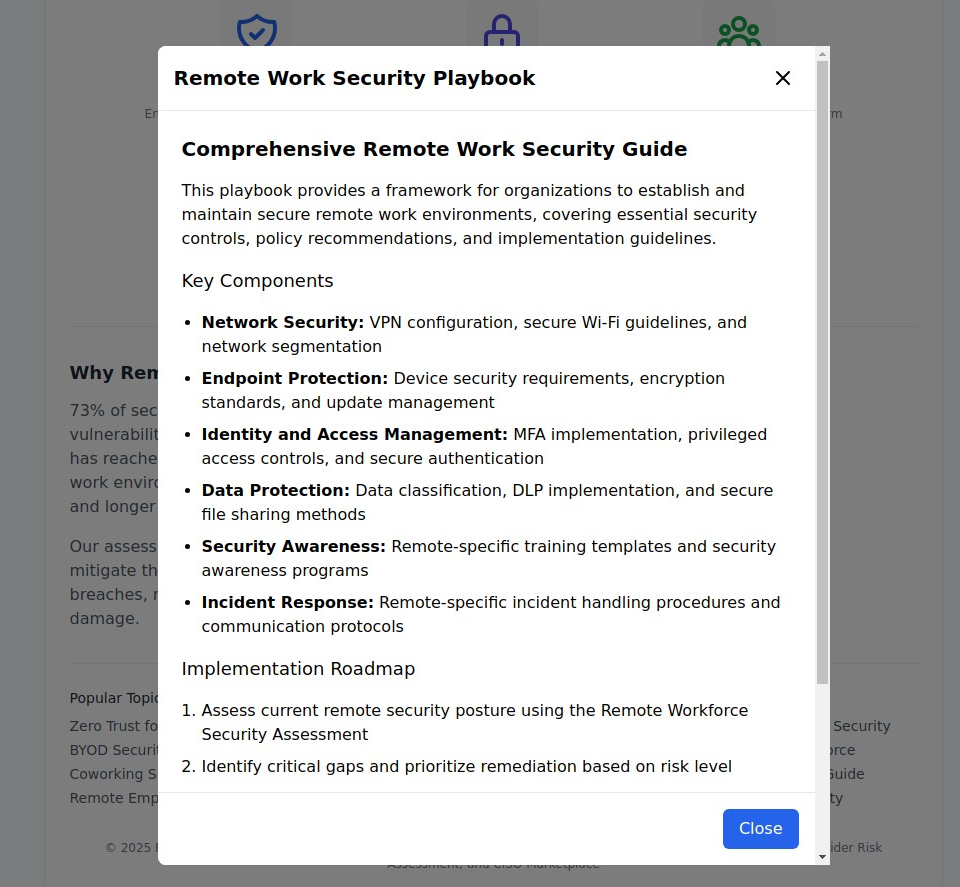The height and width of the screenshot is (887, 960).
Task: Click the padlock icon behind the dialog
Action: [x=501, y=30]
